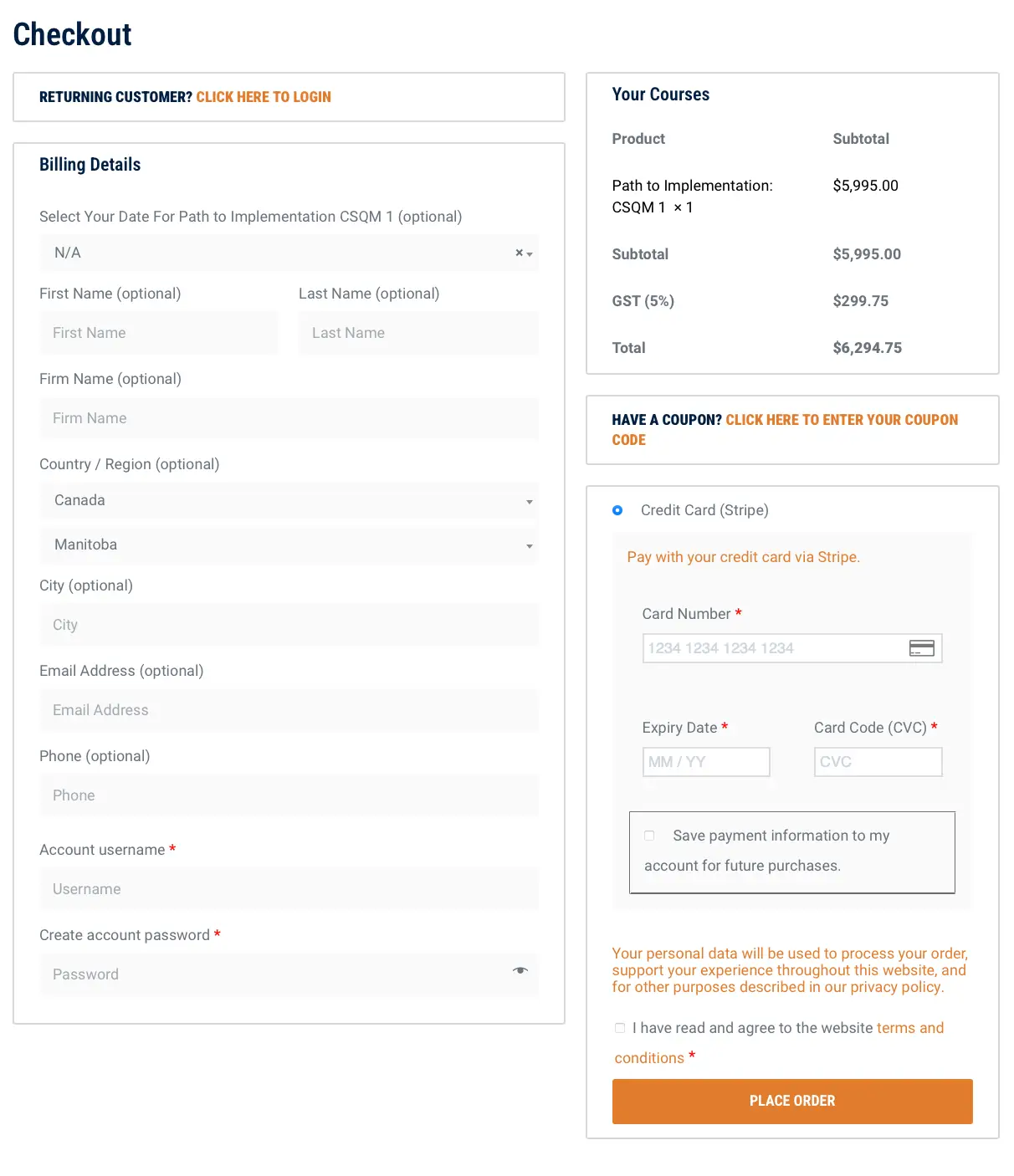
Task: Clear the N/A date selection with the x
Action: 519,253
